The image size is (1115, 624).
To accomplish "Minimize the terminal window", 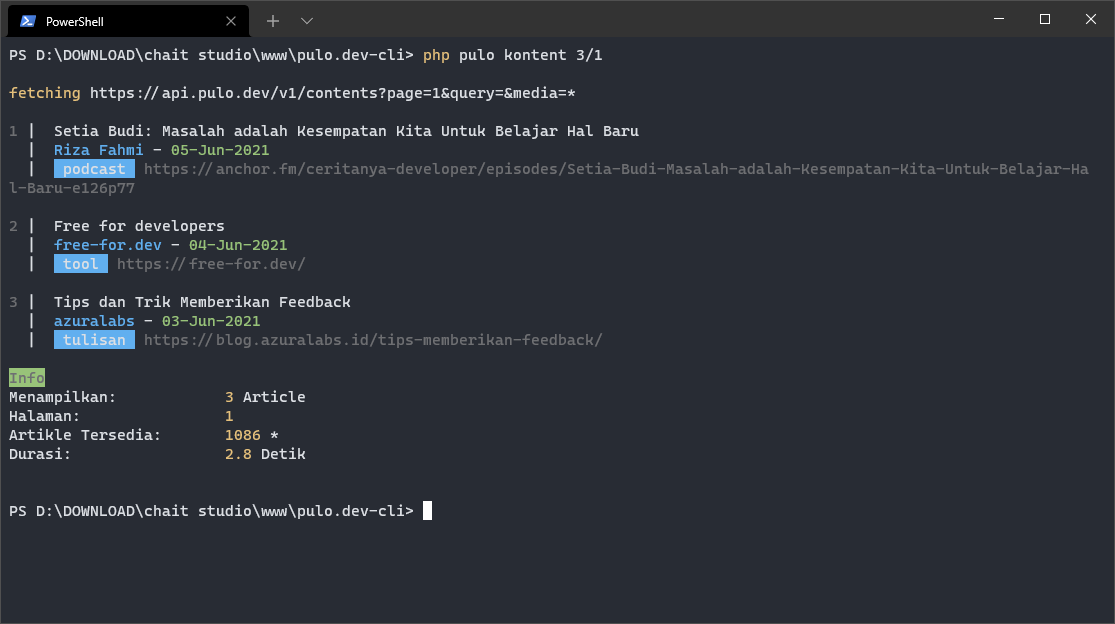I will [x=999, y=19].
